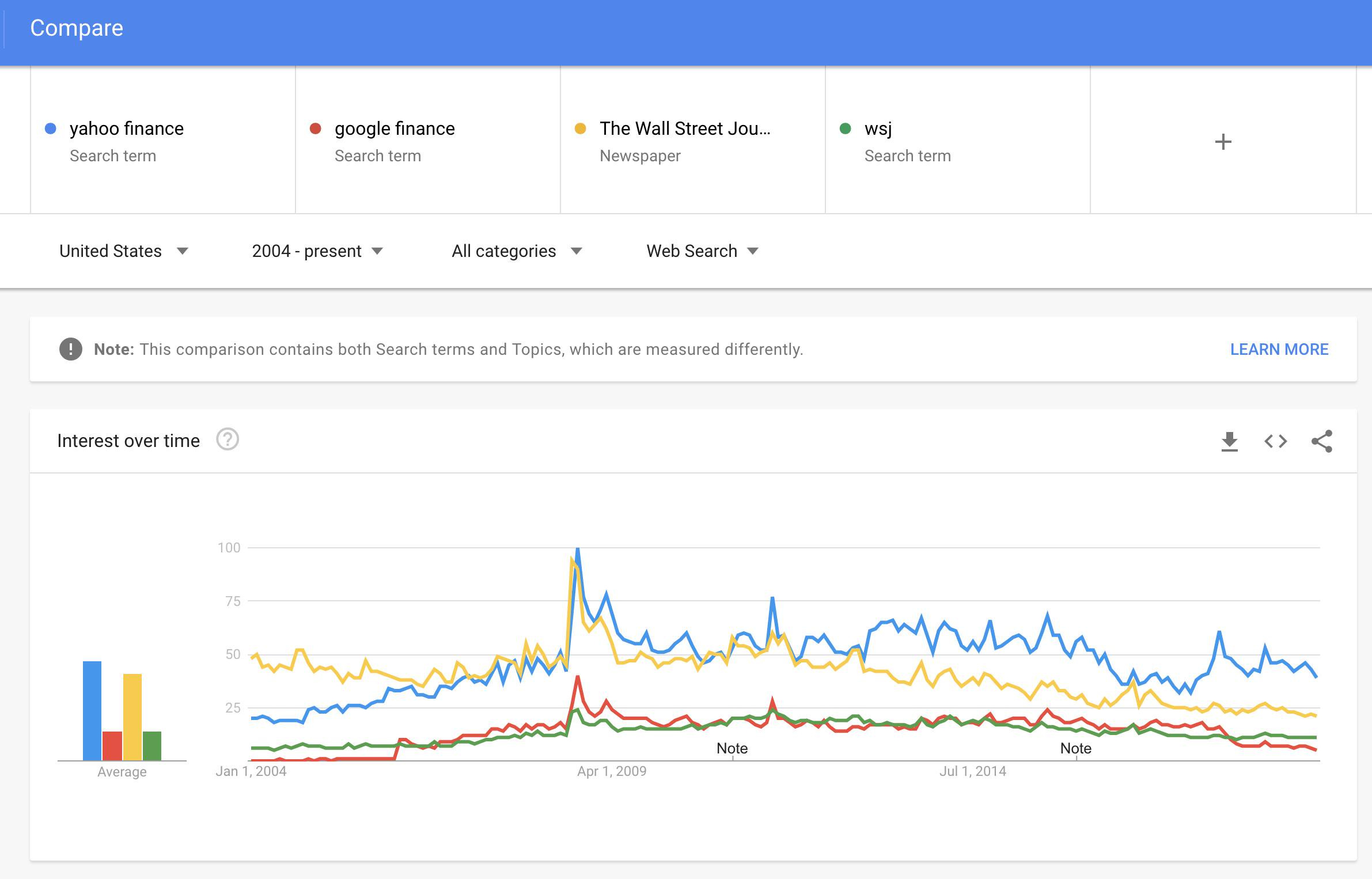Click the Search term label under wsj

coord(907,156)
